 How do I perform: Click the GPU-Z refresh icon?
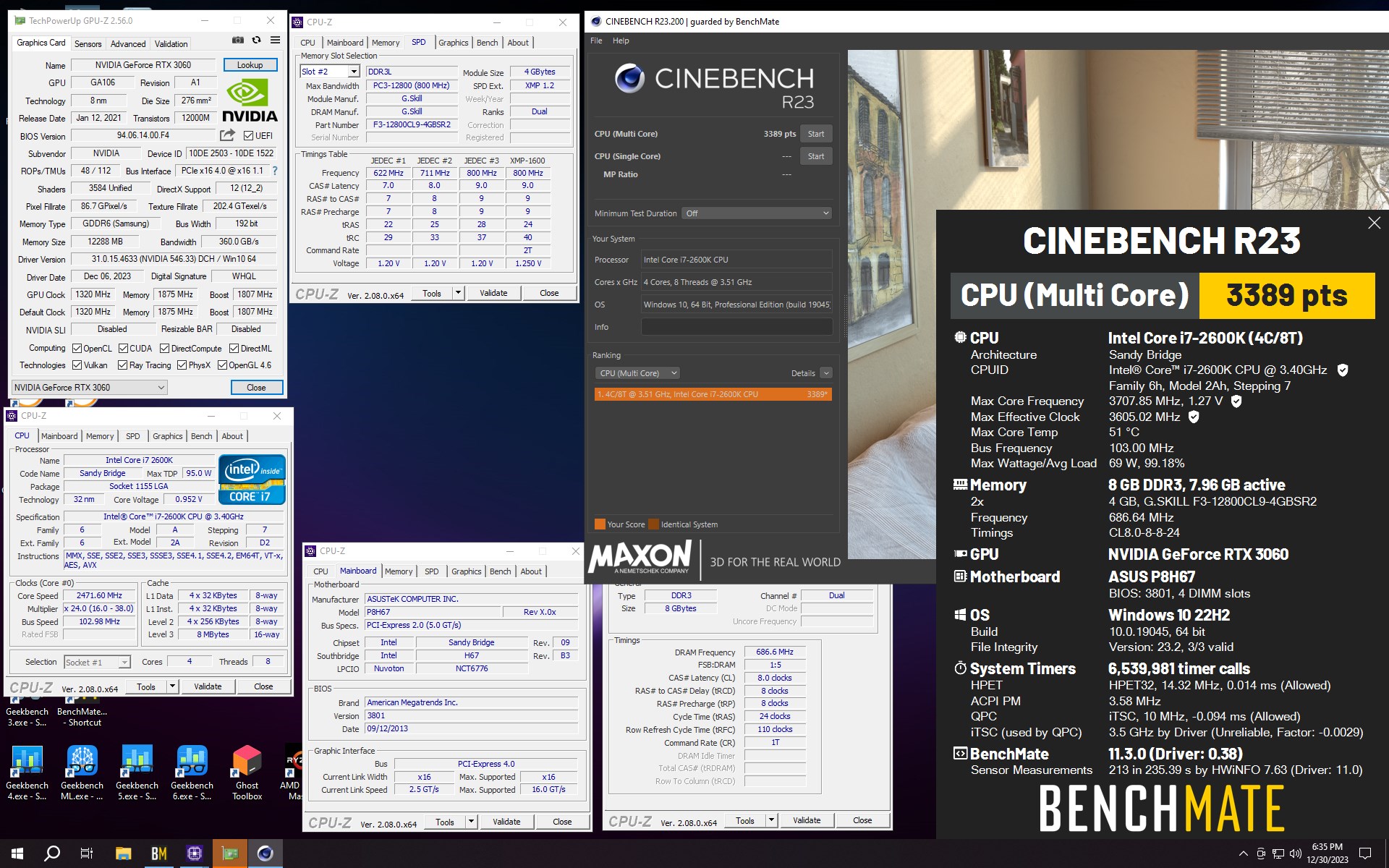(256, 41)
